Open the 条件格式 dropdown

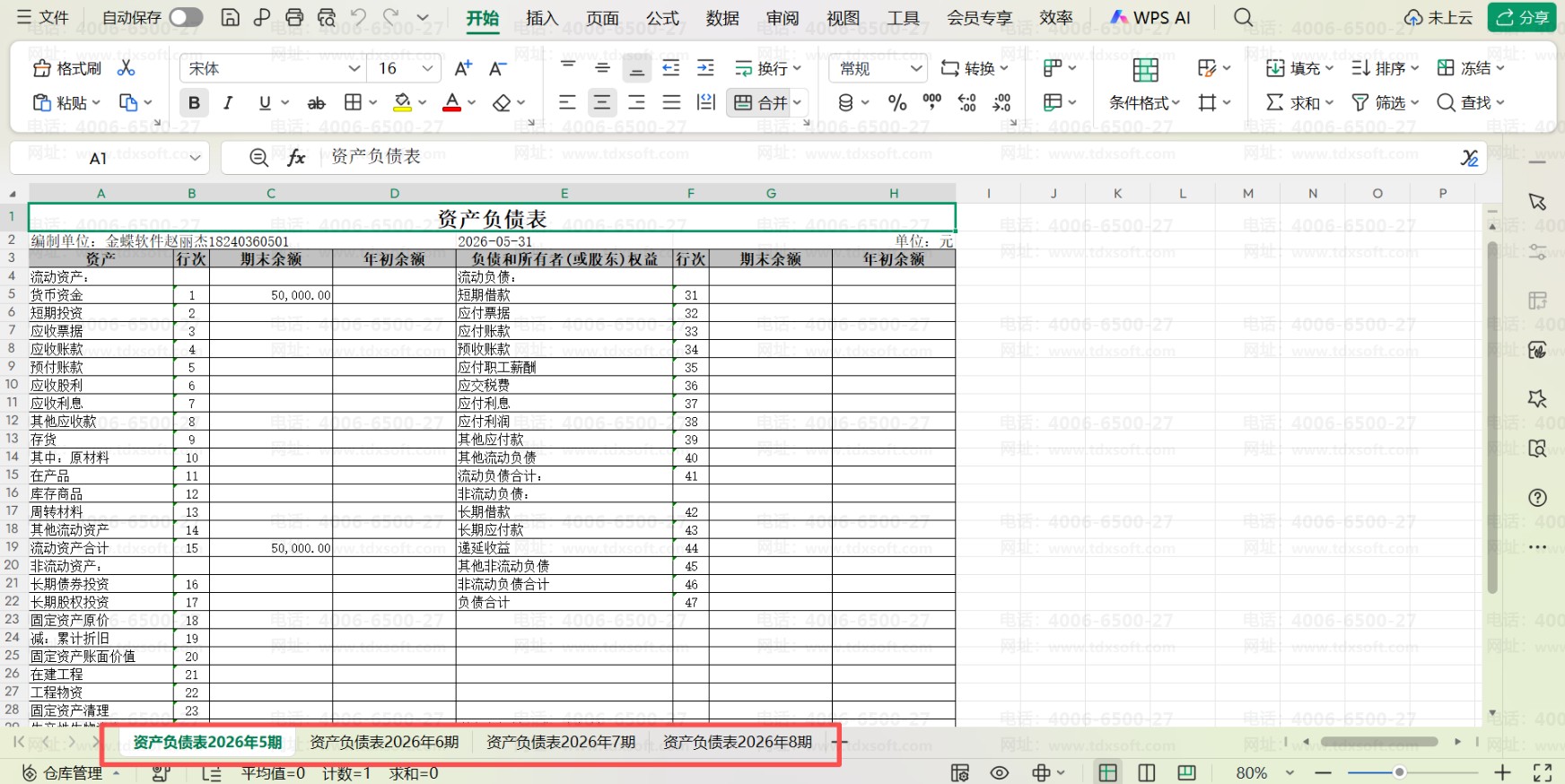point(1144,103)
